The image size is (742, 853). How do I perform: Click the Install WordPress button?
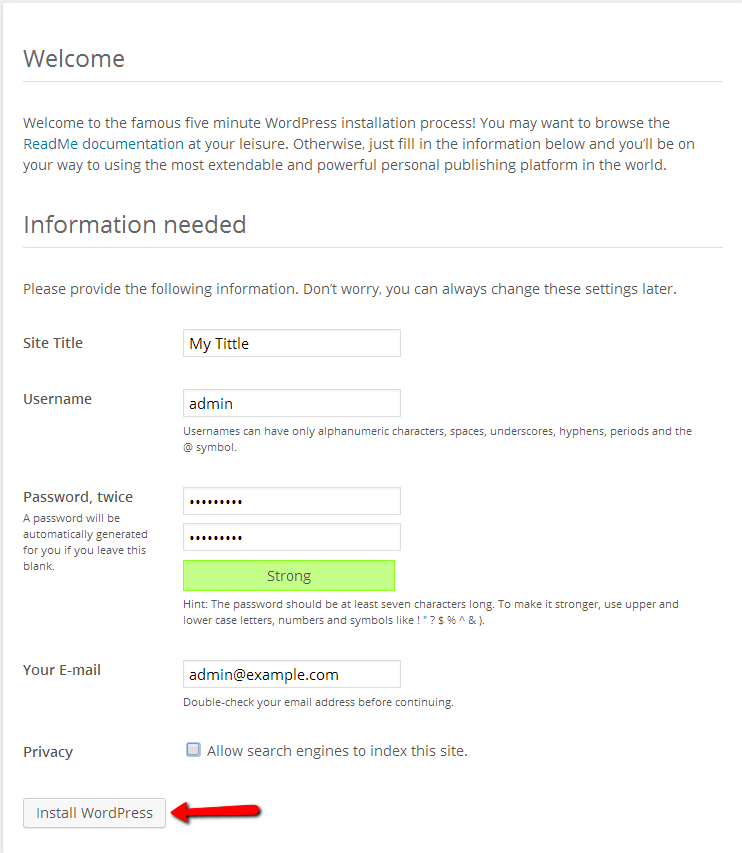coord(94,813)
